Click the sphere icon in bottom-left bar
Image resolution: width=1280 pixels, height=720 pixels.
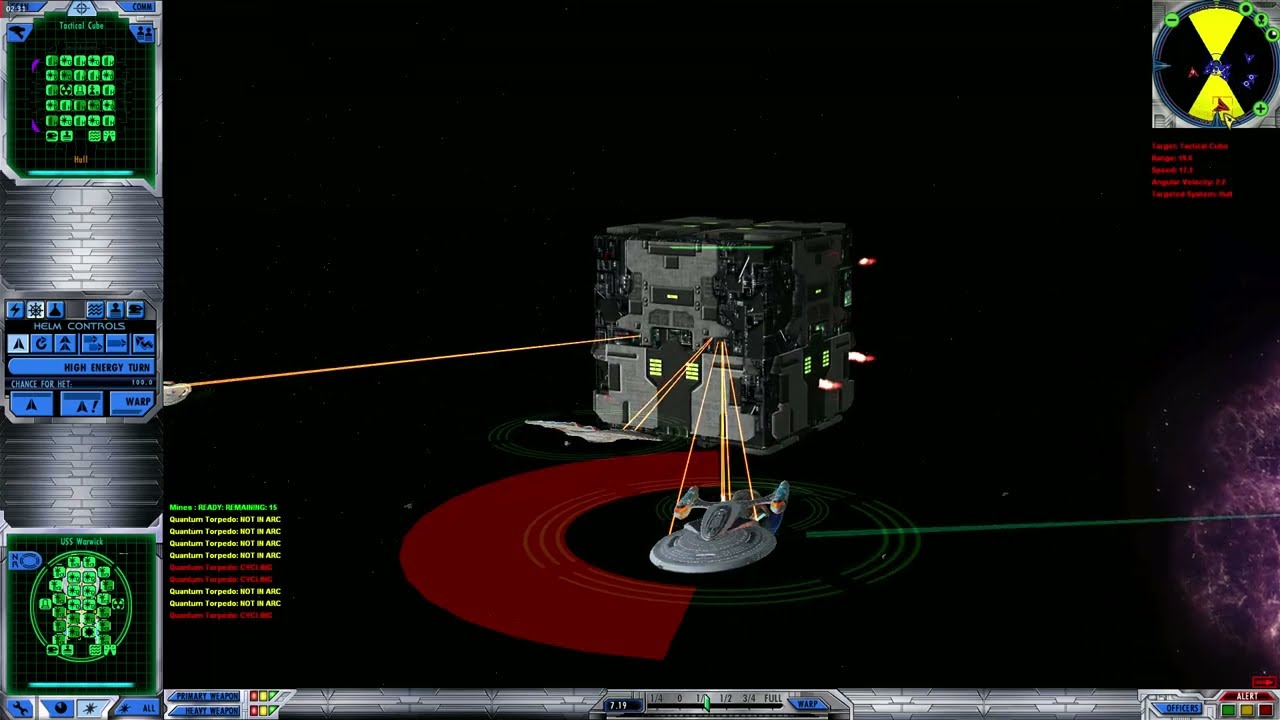coord(59,708)
